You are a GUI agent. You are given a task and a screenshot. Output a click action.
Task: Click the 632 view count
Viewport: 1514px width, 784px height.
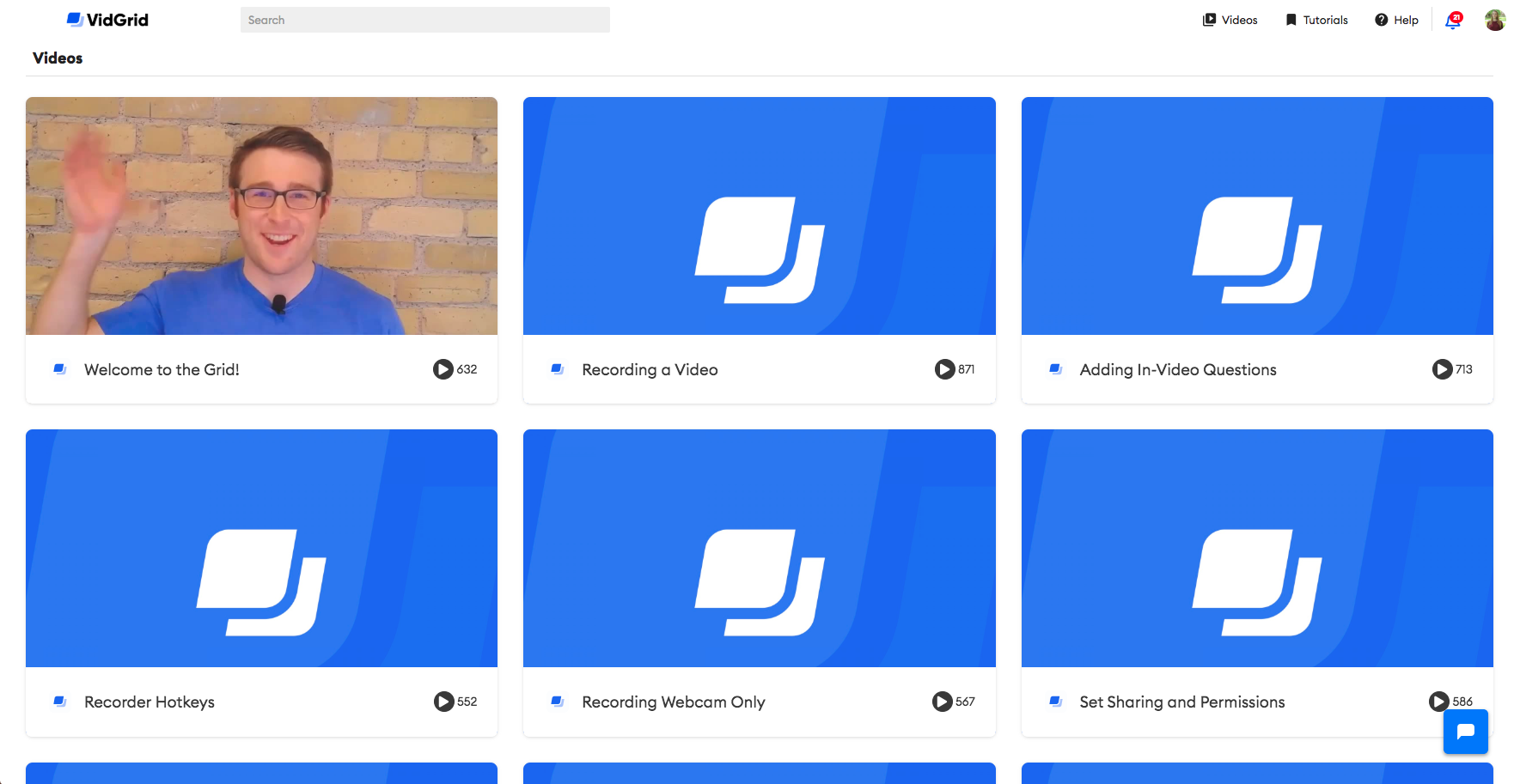(467, 369)
